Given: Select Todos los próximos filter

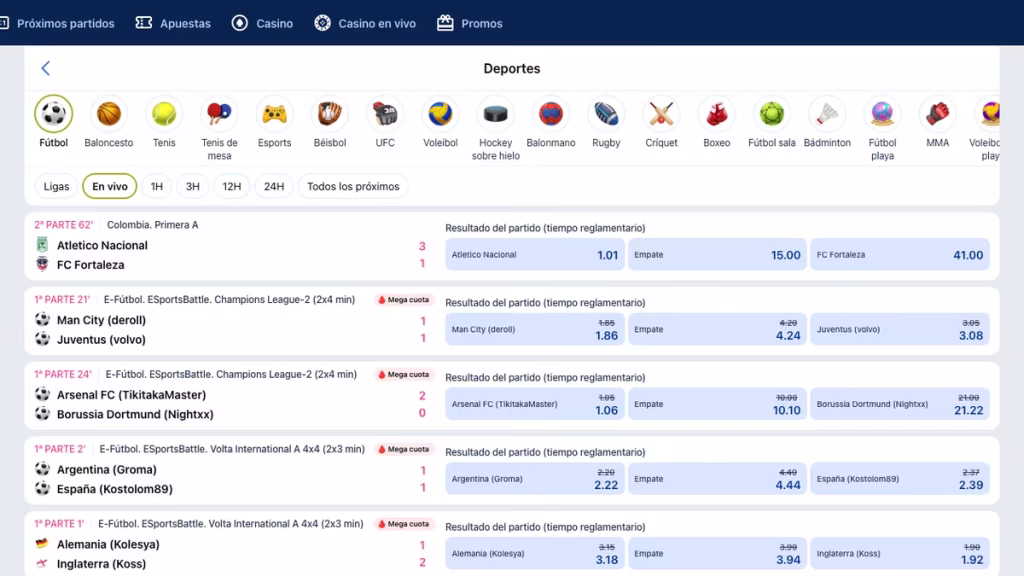Looking at the screenshot, I should (353, 186).
